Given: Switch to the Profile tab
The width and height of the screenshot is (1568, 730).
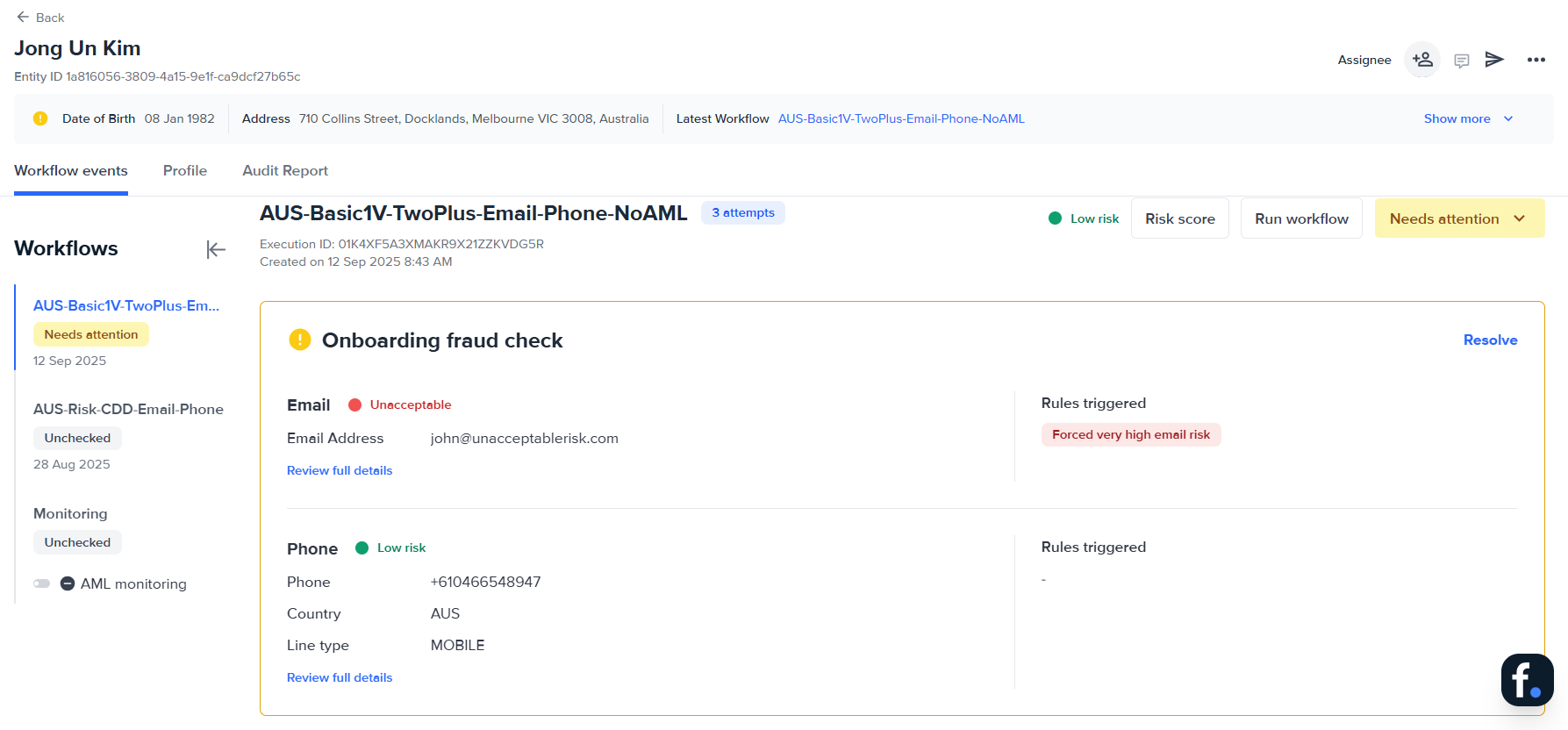Looking at the screenshot, I should click(185, 170).
